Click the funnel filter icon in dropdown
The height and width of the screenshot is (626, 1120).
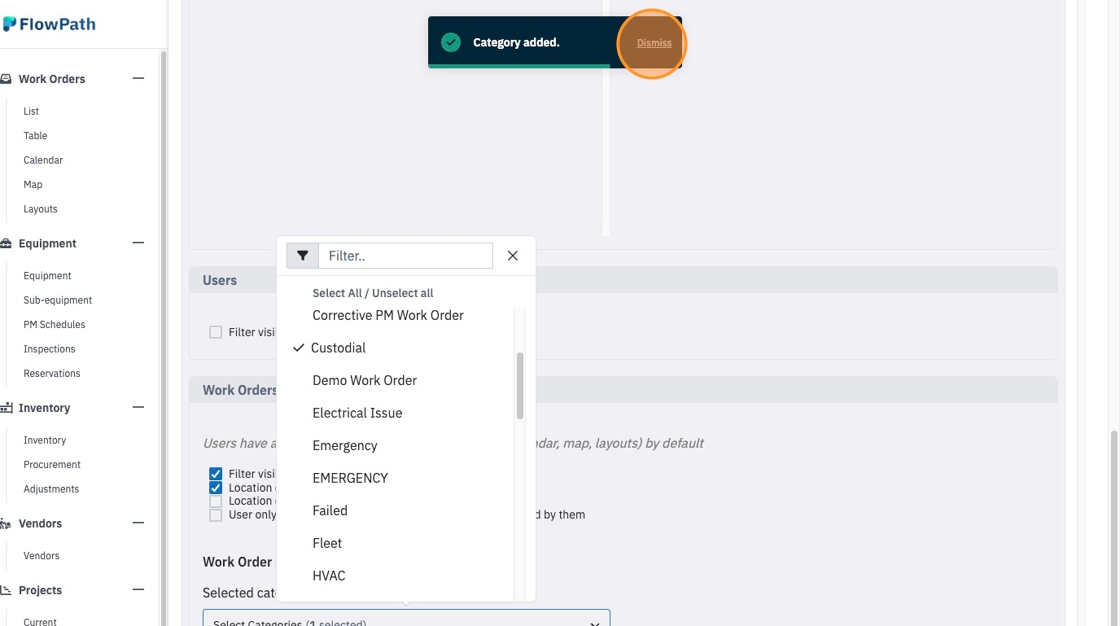[x=303, y=256]
